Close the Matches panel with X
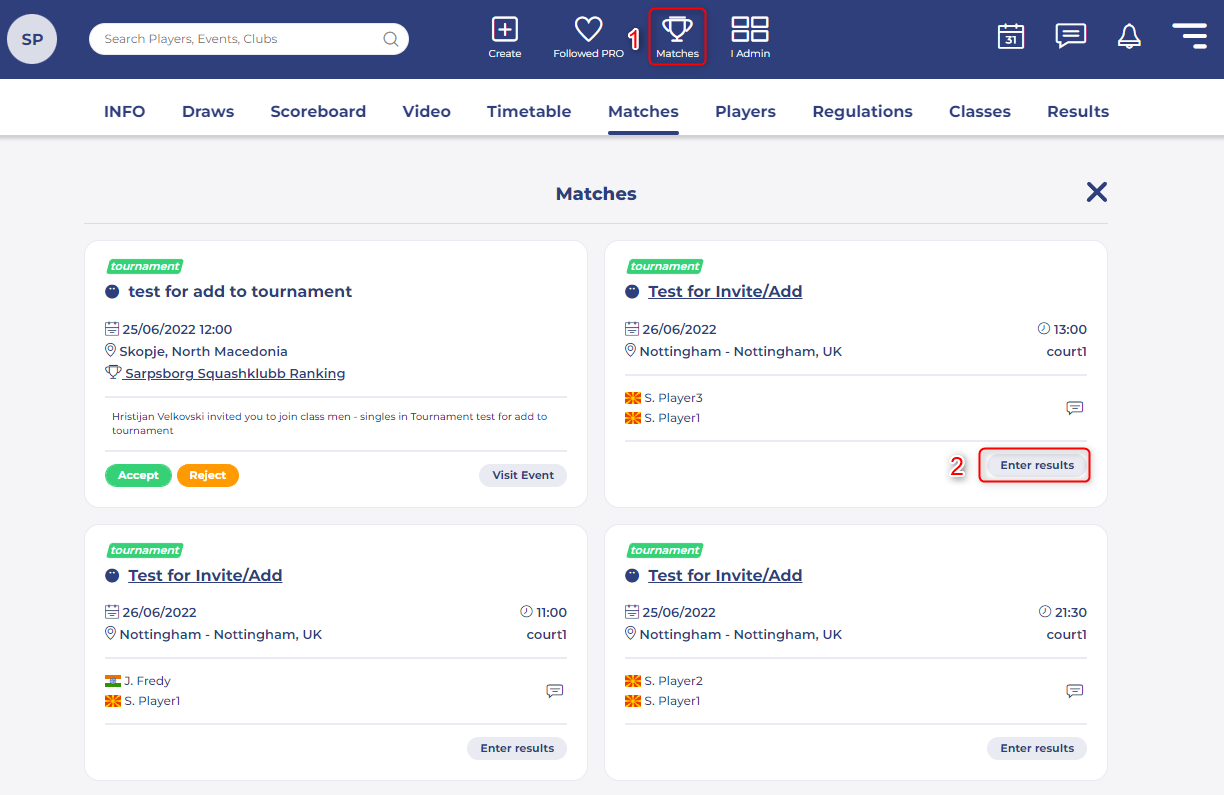The image size is (1224, 795). coord(1097,192)
